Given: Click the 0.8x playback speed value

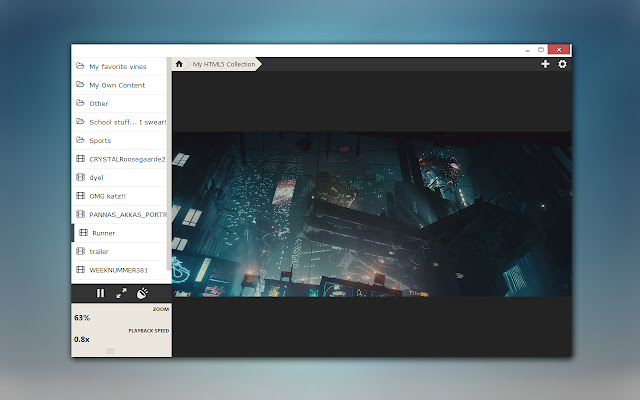Looking at the screenshot, I should 82,339.
